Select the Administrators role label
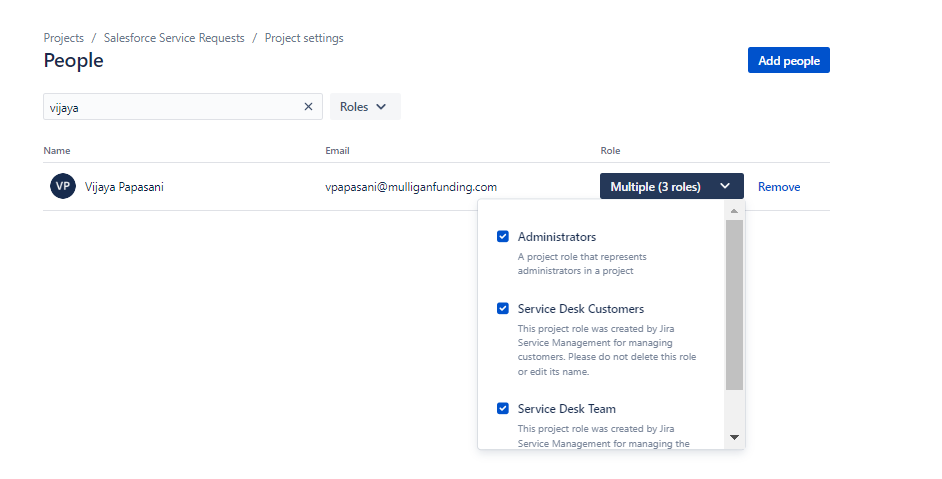Screen dimensions: 942x479 click(x=557, y=237)
